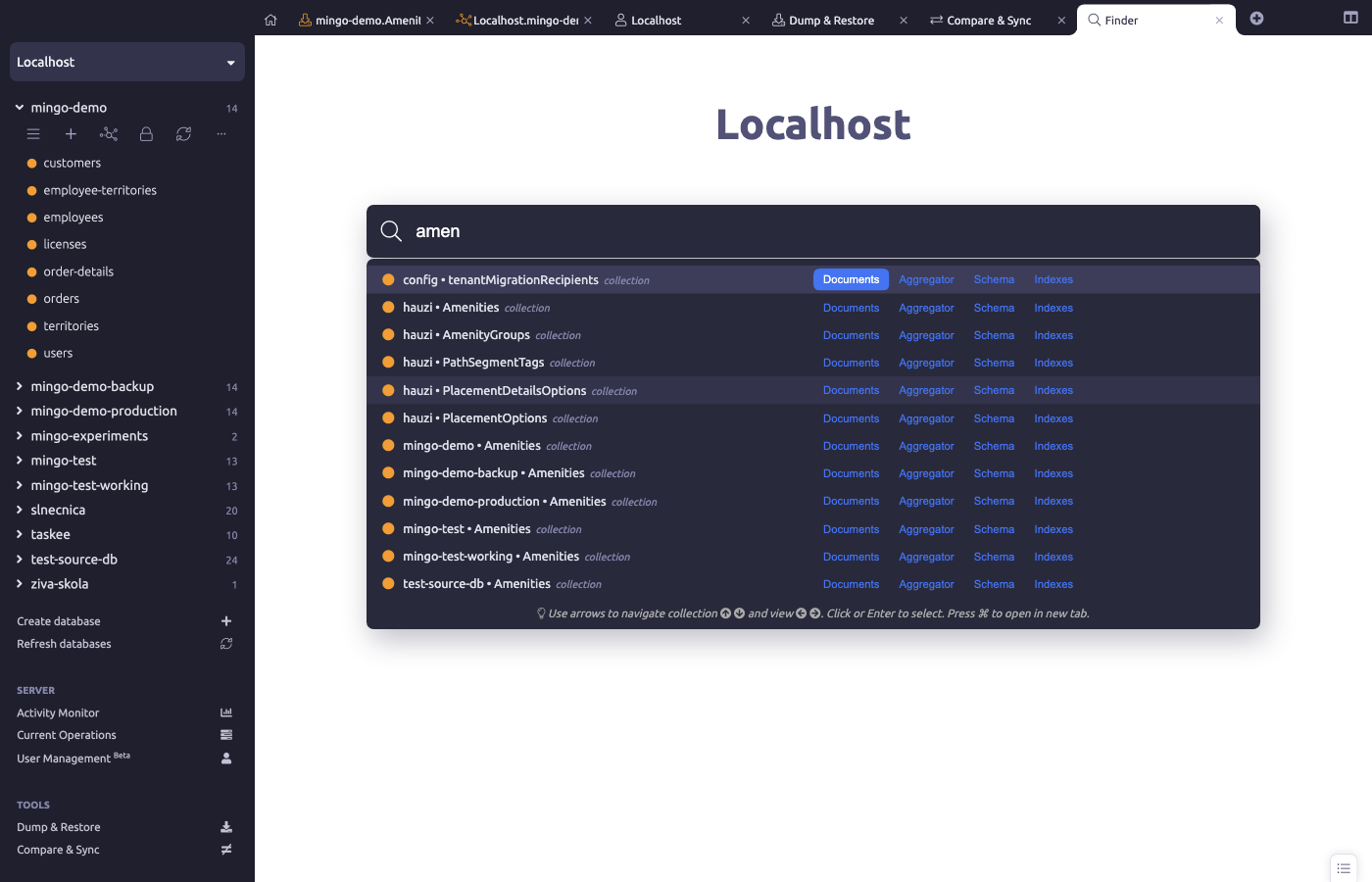Click the Finder search field containing amen
Image resolution: width=1372 pixels, height=882 pixels.
[x=823, y=231]
